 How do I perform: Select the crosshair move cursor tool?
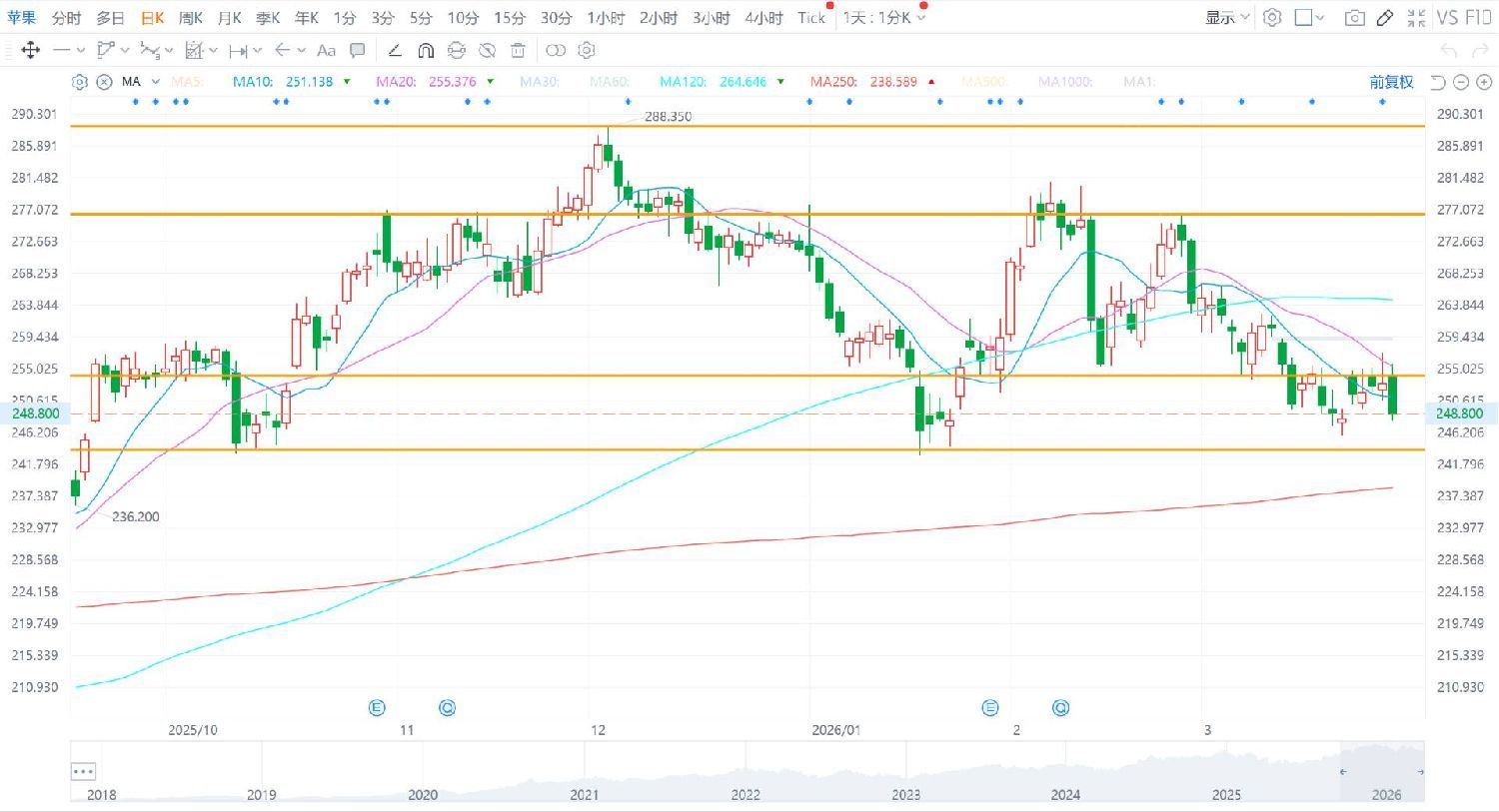tap(30, 50)
